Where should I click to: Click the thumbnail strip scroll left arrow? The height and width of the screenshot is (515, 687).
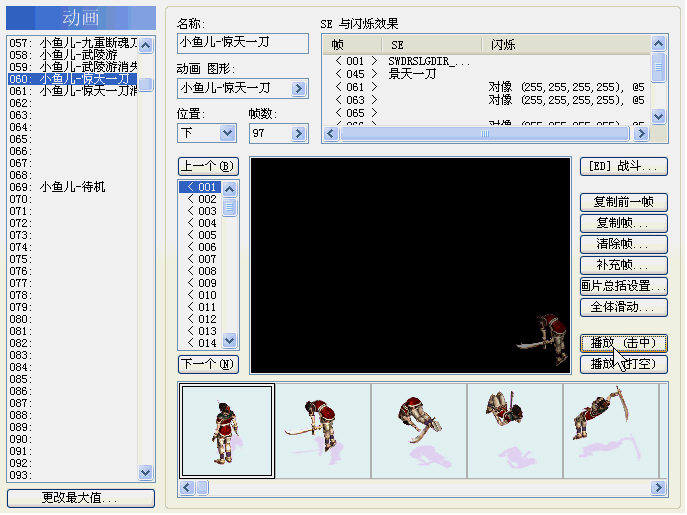tap(188, 487)
